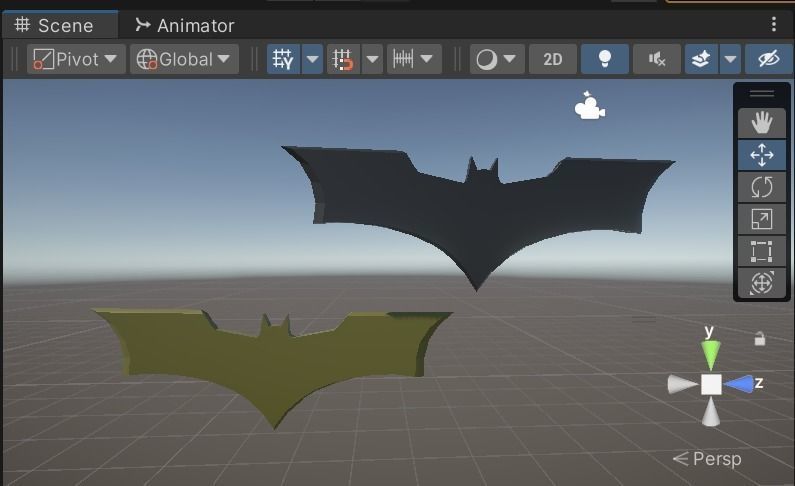
Task: Click the gray left axis cone
Action: (682, 384)
